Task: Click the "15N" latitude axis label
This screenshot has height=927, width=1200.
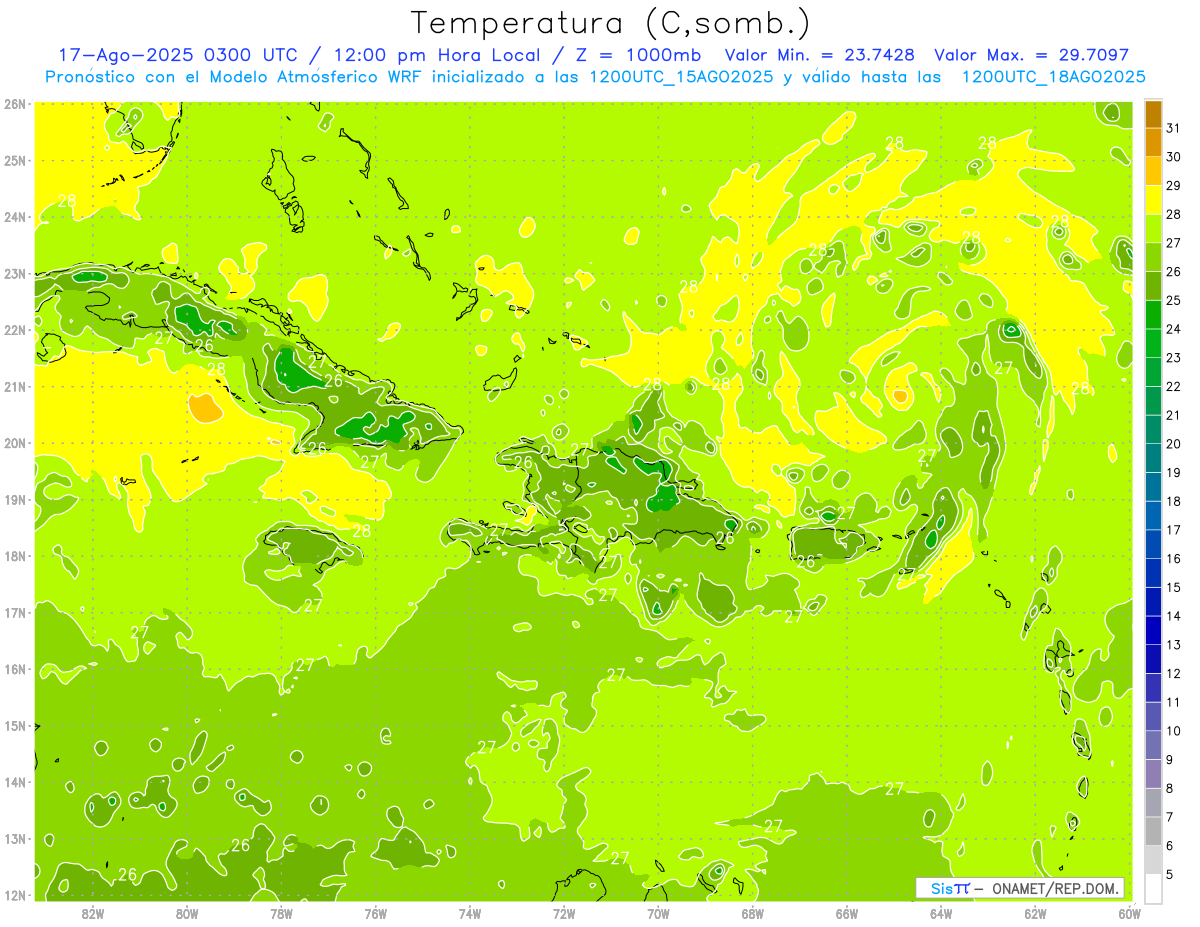Action: [x=15, y=725]
